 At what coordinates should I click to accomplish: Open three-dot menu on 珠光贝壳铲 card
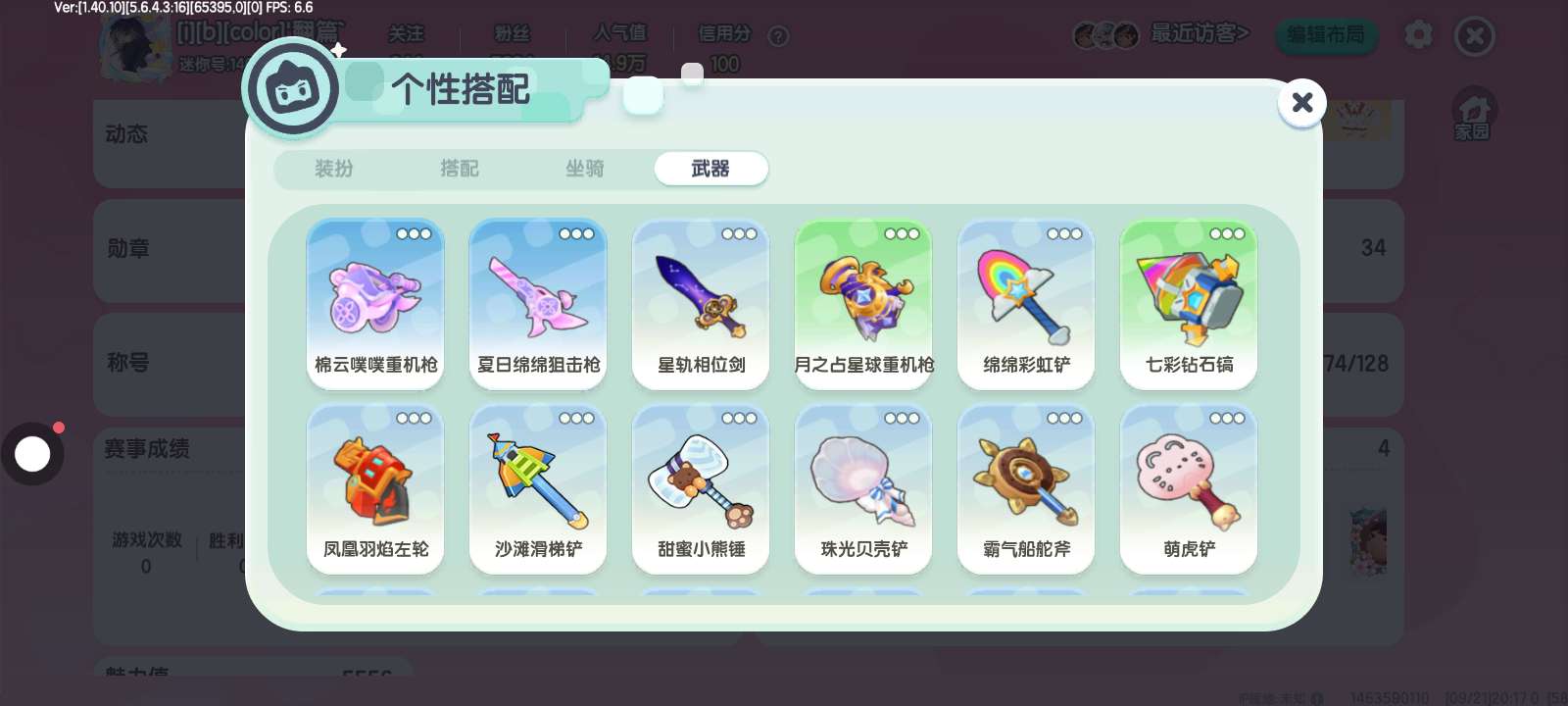click(902, 418)
